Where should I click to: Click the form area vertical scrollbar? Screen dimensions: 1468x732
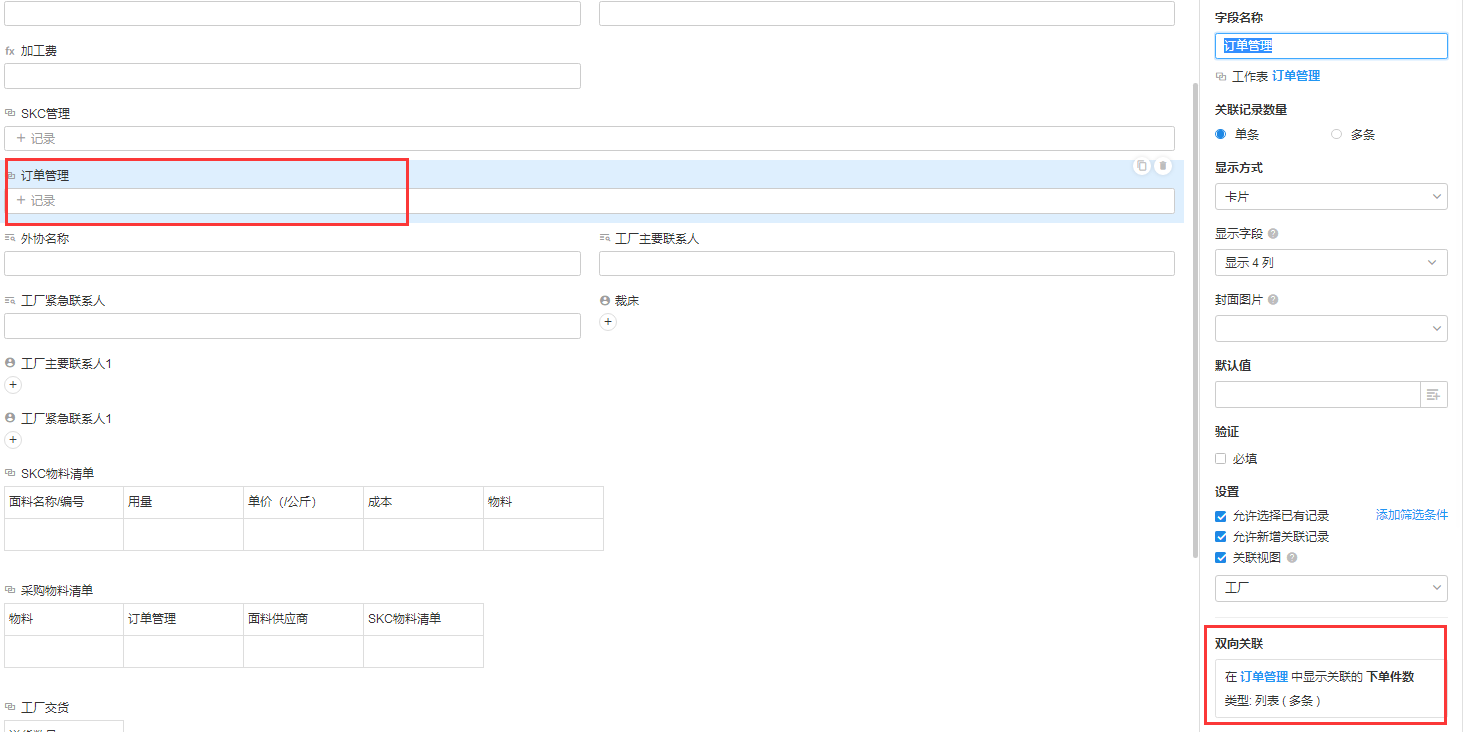[1194, 320]
